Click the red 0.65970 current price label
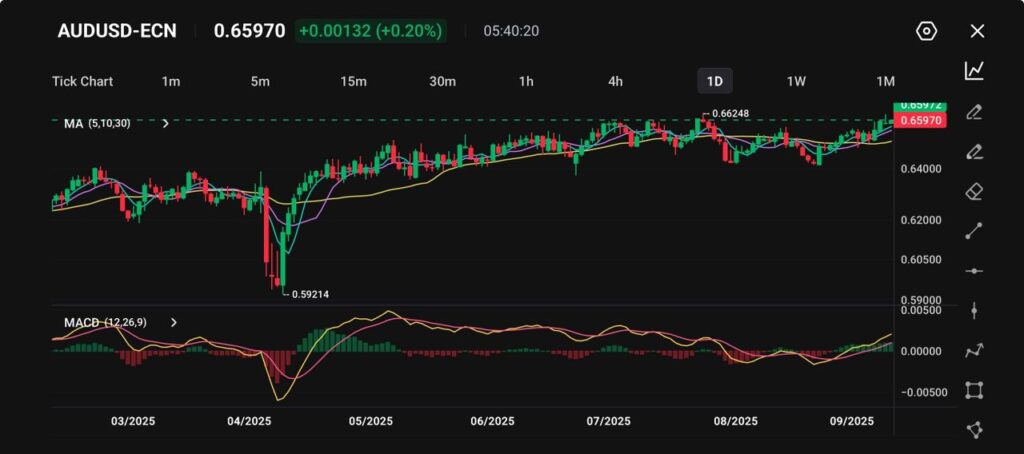The height and width of the screenshot is (454, 1024). 918,120
